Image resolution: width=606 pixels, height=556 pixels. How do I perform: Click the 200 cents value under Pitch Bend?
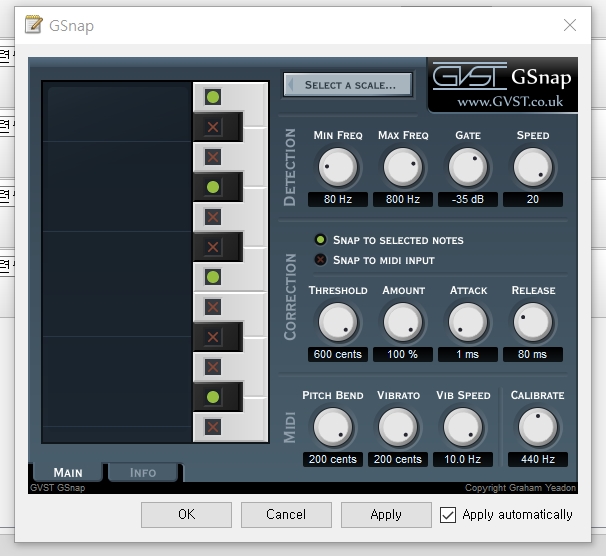tap(333, 459)
